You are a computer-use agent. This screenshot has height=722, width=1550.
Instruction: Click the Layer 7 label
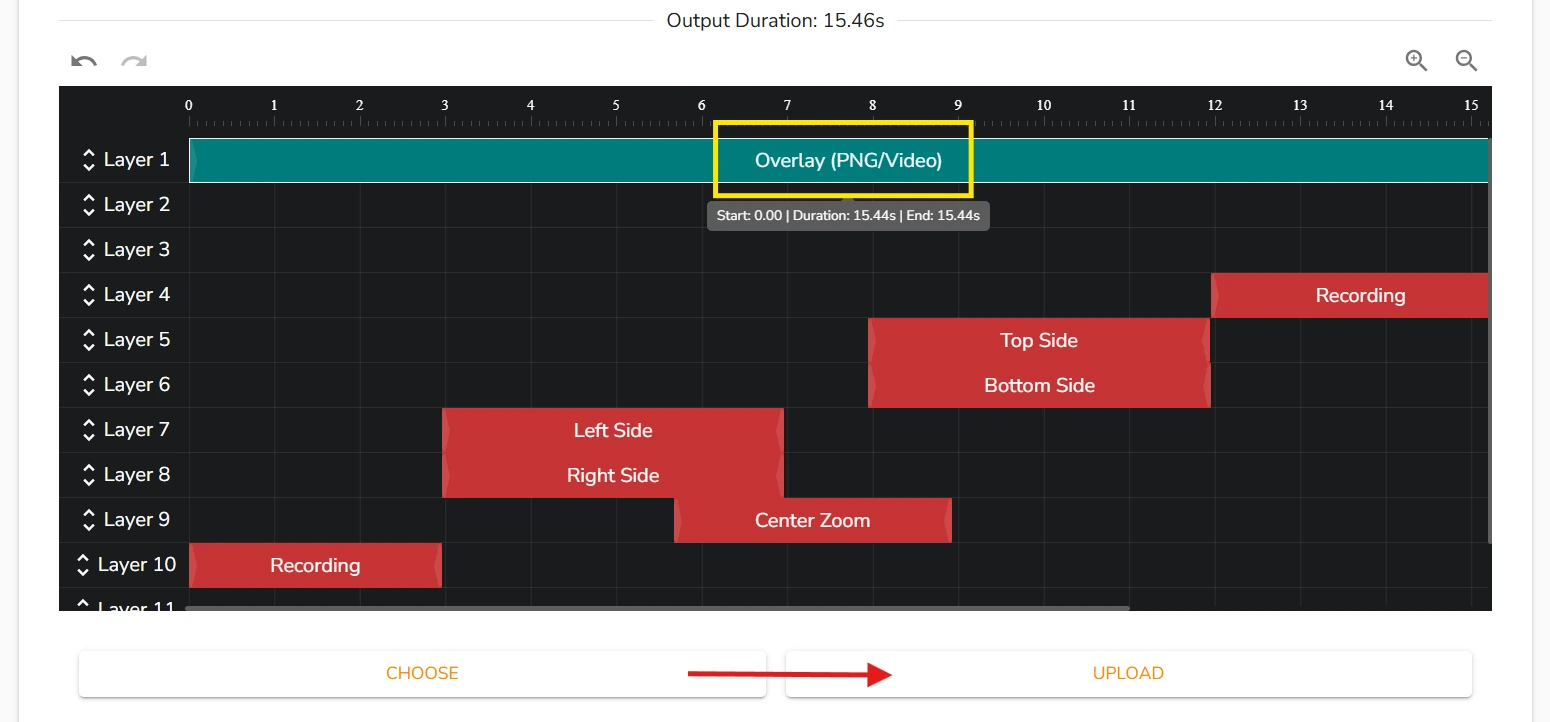point(137,430)
